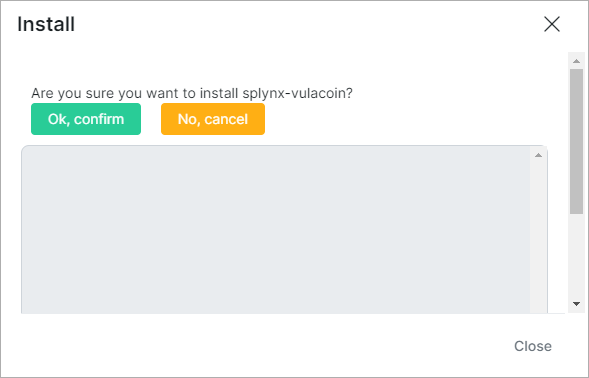
Task: Confirm installation with Ok, confirm button
Action: click(x=86, y=119)
